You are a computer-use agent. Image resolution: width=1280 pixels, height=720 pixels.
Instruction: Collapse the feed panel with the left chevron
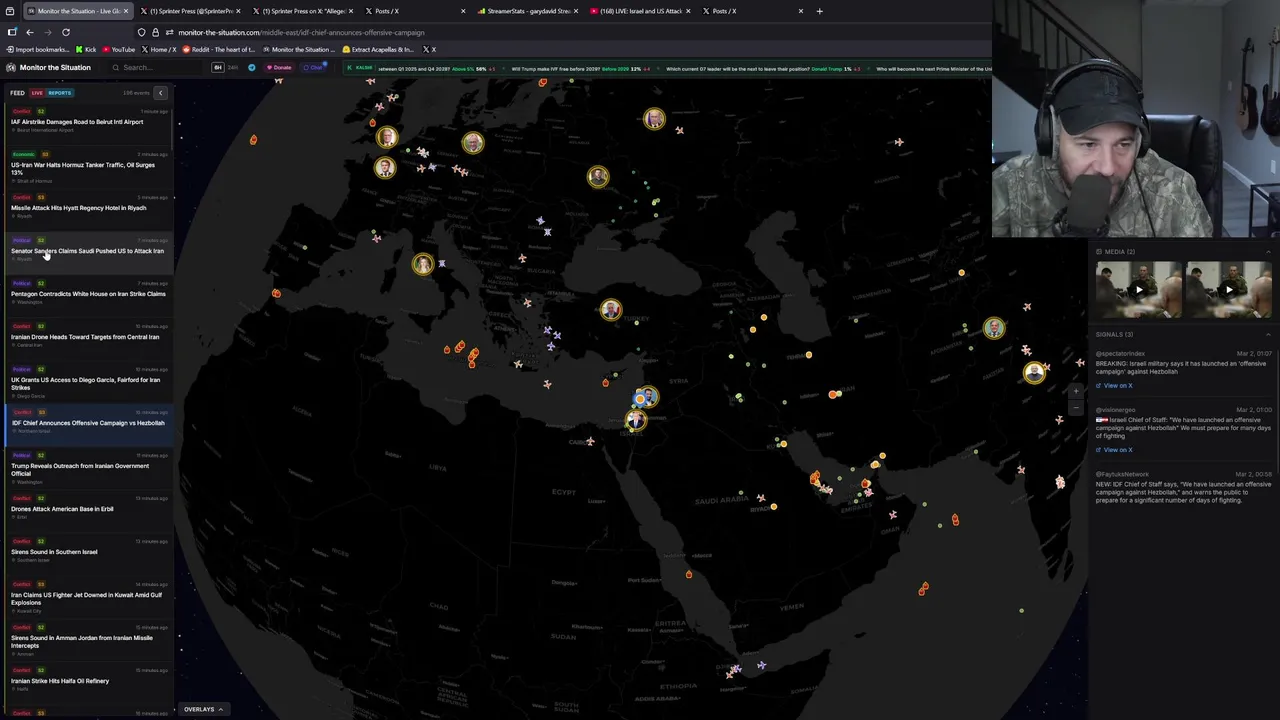tap(160, 93)
